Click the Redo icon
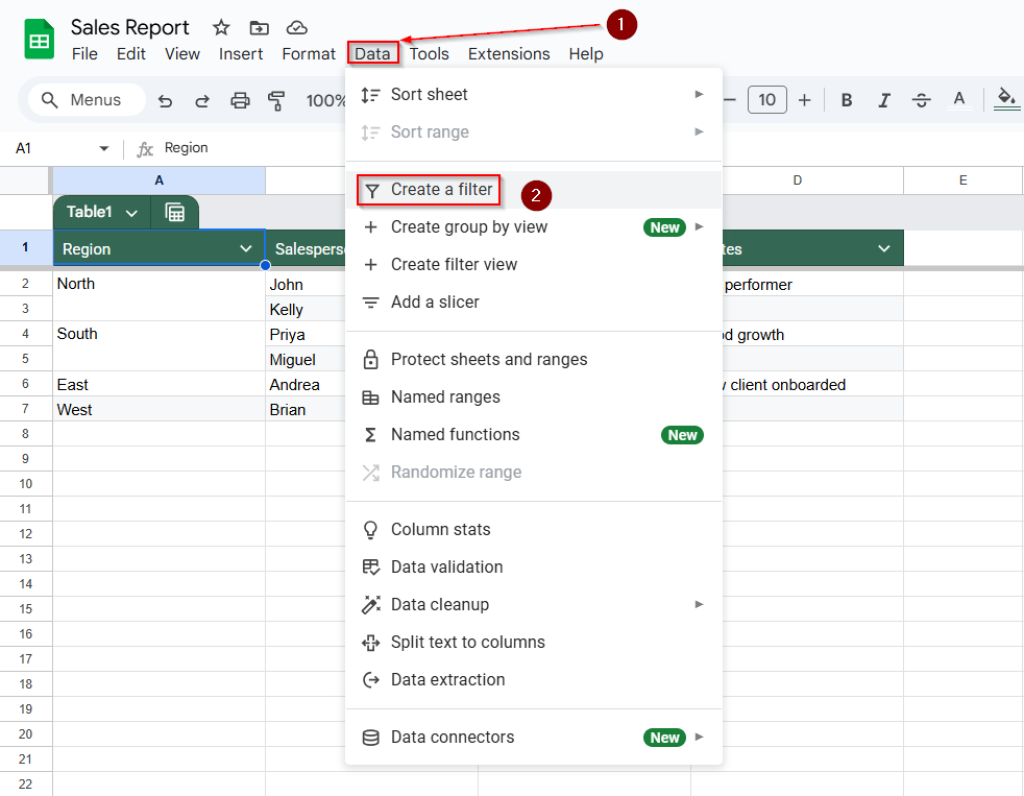This screenshot has width=1024, height=796. 204,100
